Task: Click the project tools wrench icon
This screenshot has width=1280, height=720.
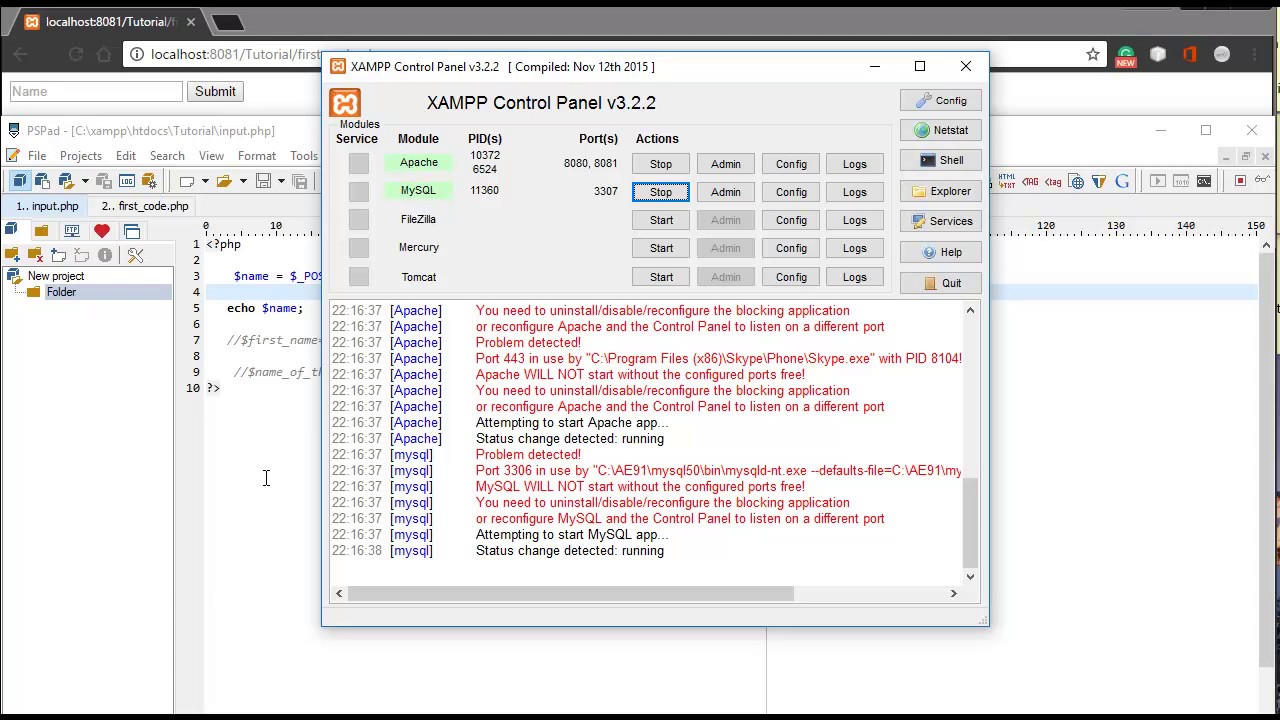Action: pyautogui.click(x=135, y=256)
